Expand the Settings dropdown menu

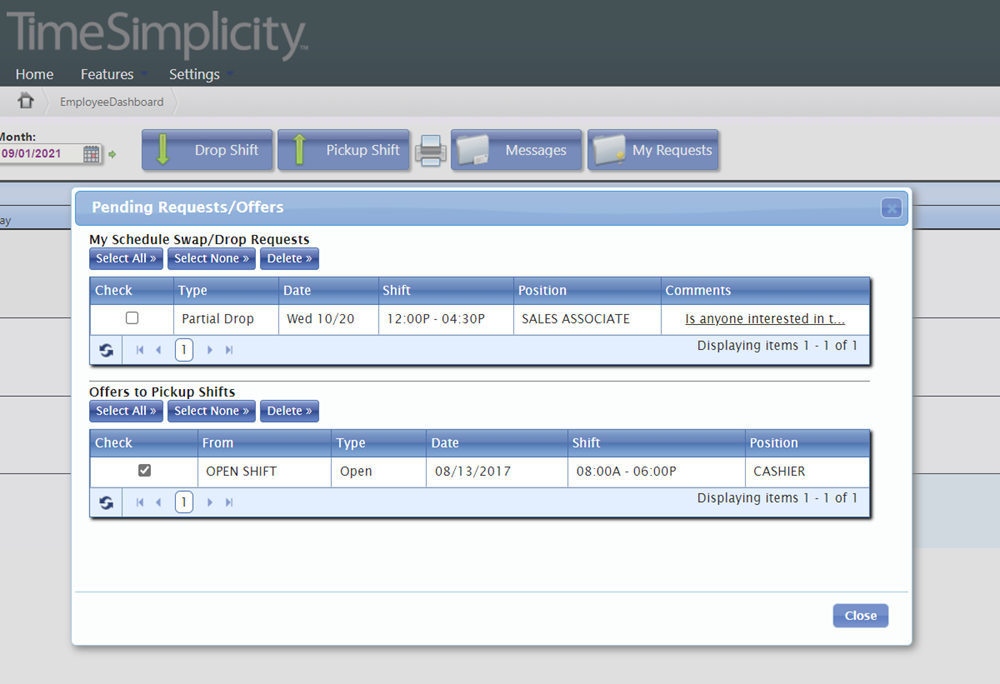(195, 74)
